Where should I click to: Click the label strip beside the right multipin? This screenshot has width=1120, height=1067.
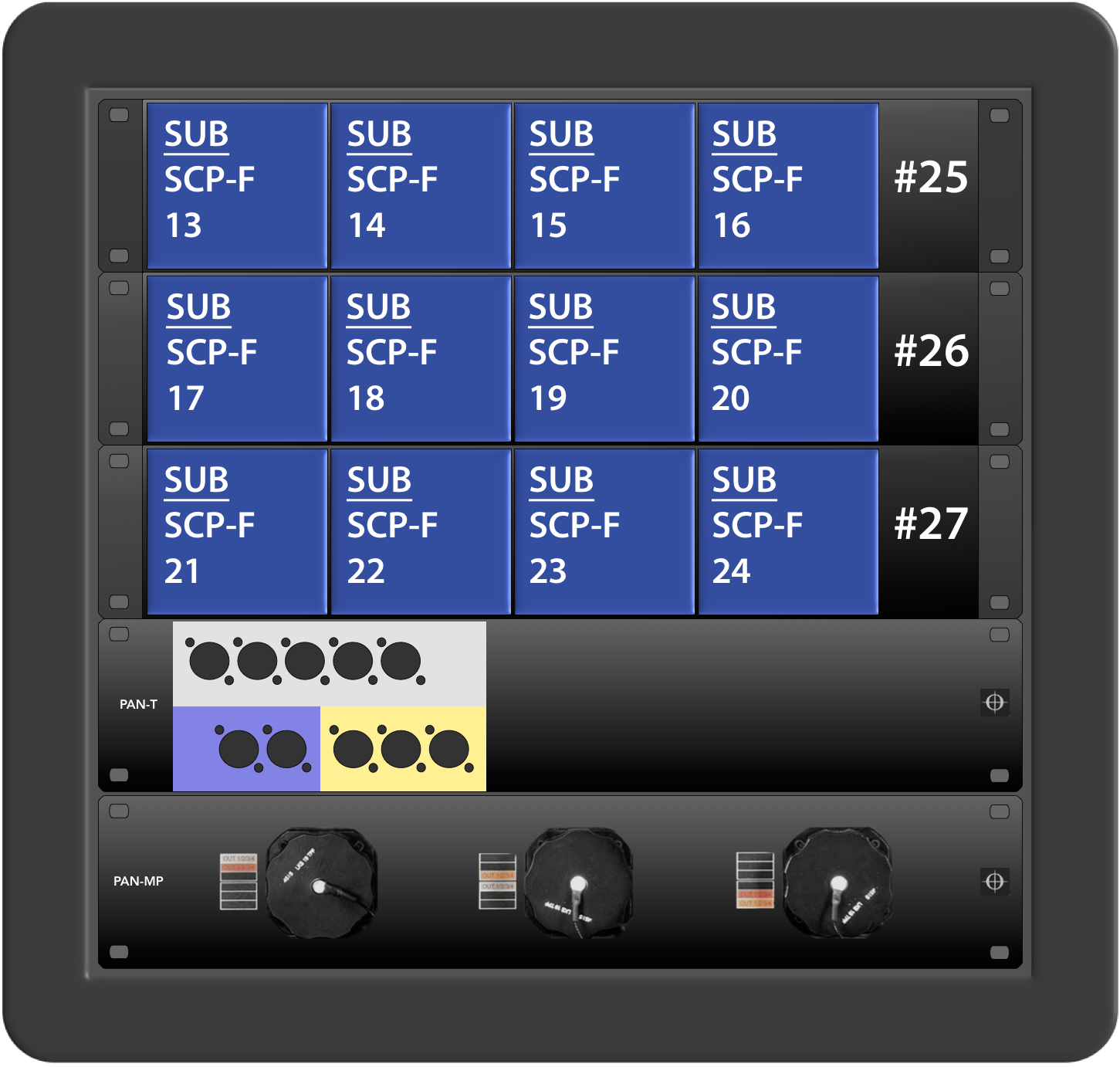pos(755,880)
